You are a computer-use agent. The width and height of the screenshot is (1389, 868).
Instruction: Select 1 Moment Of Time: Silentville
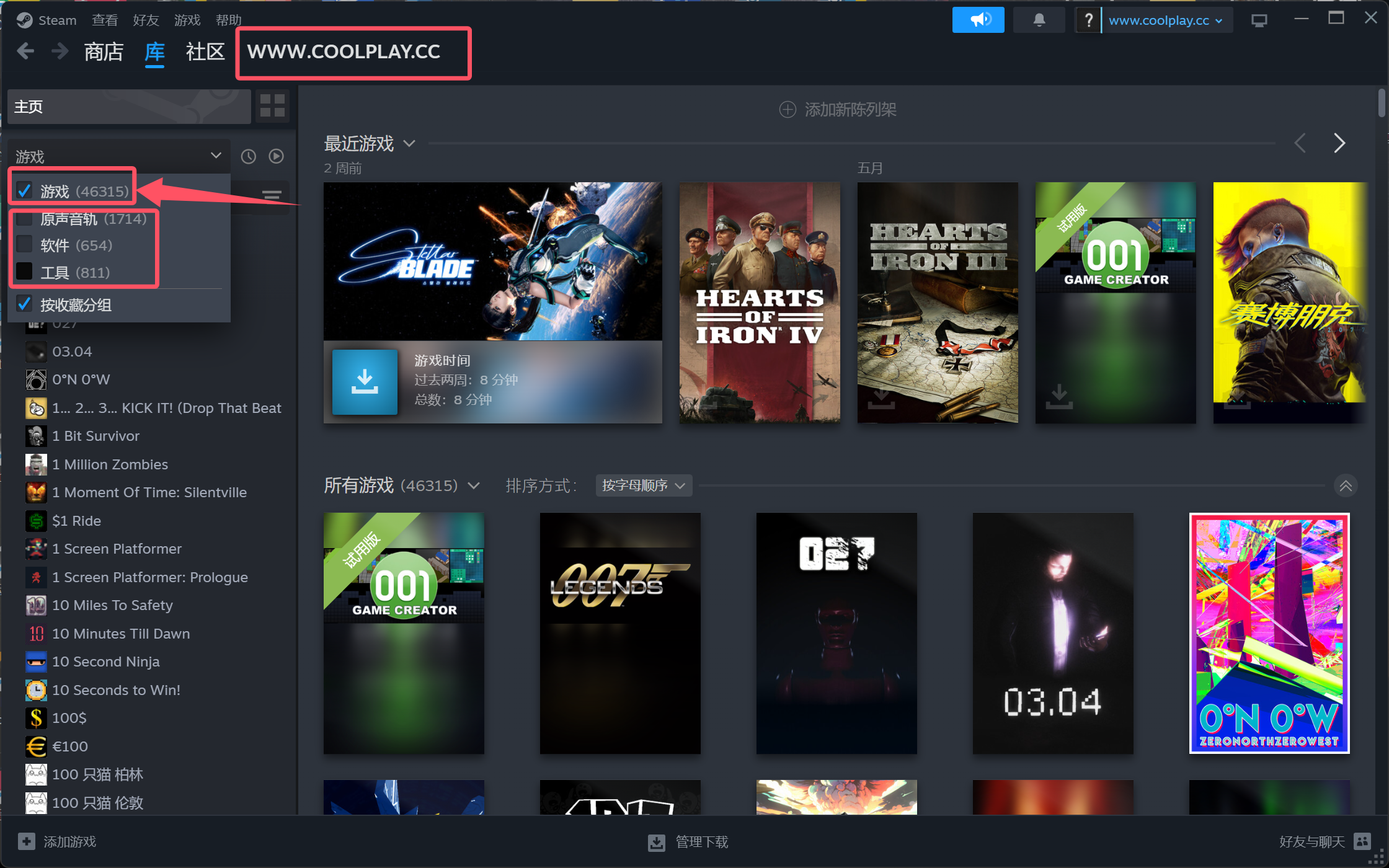(x=149, y=492)
